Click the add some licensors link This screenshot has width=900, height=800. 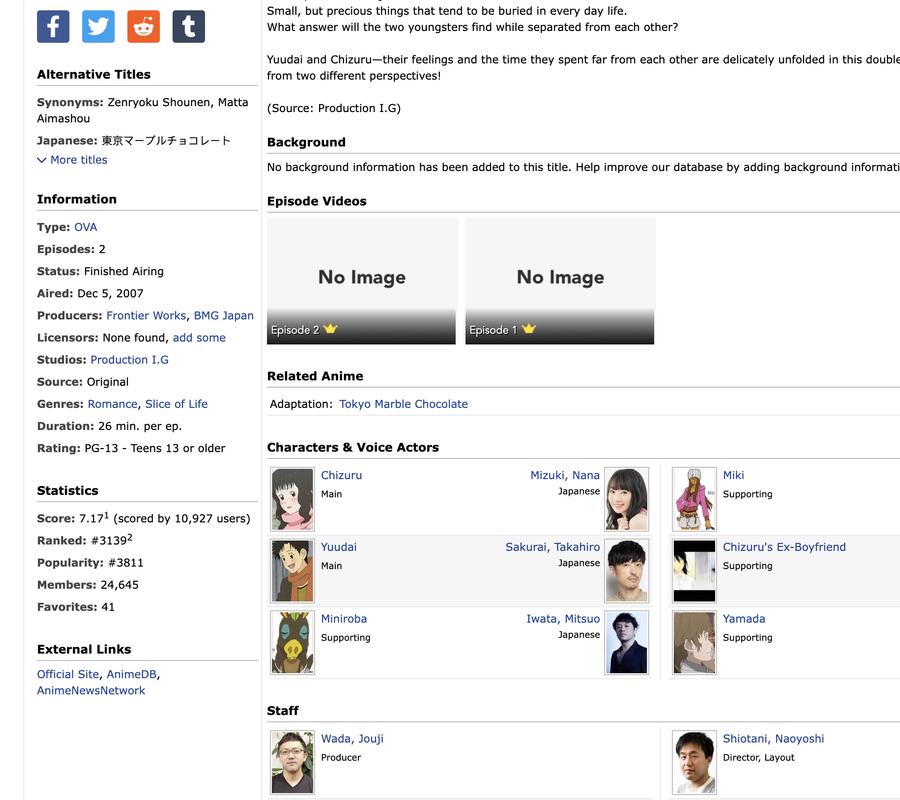(199, 338)
